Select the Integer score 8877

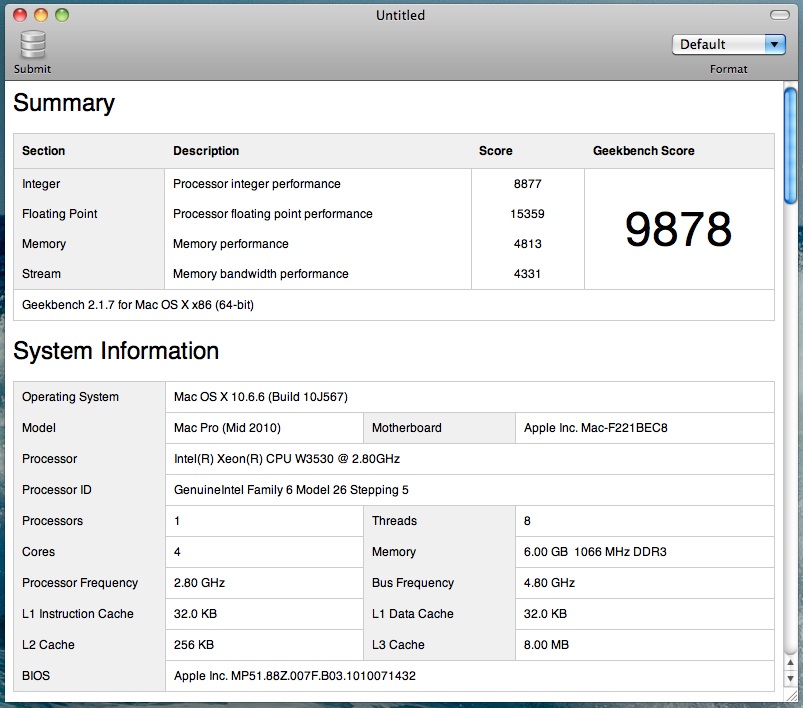(x=527, y=184)
